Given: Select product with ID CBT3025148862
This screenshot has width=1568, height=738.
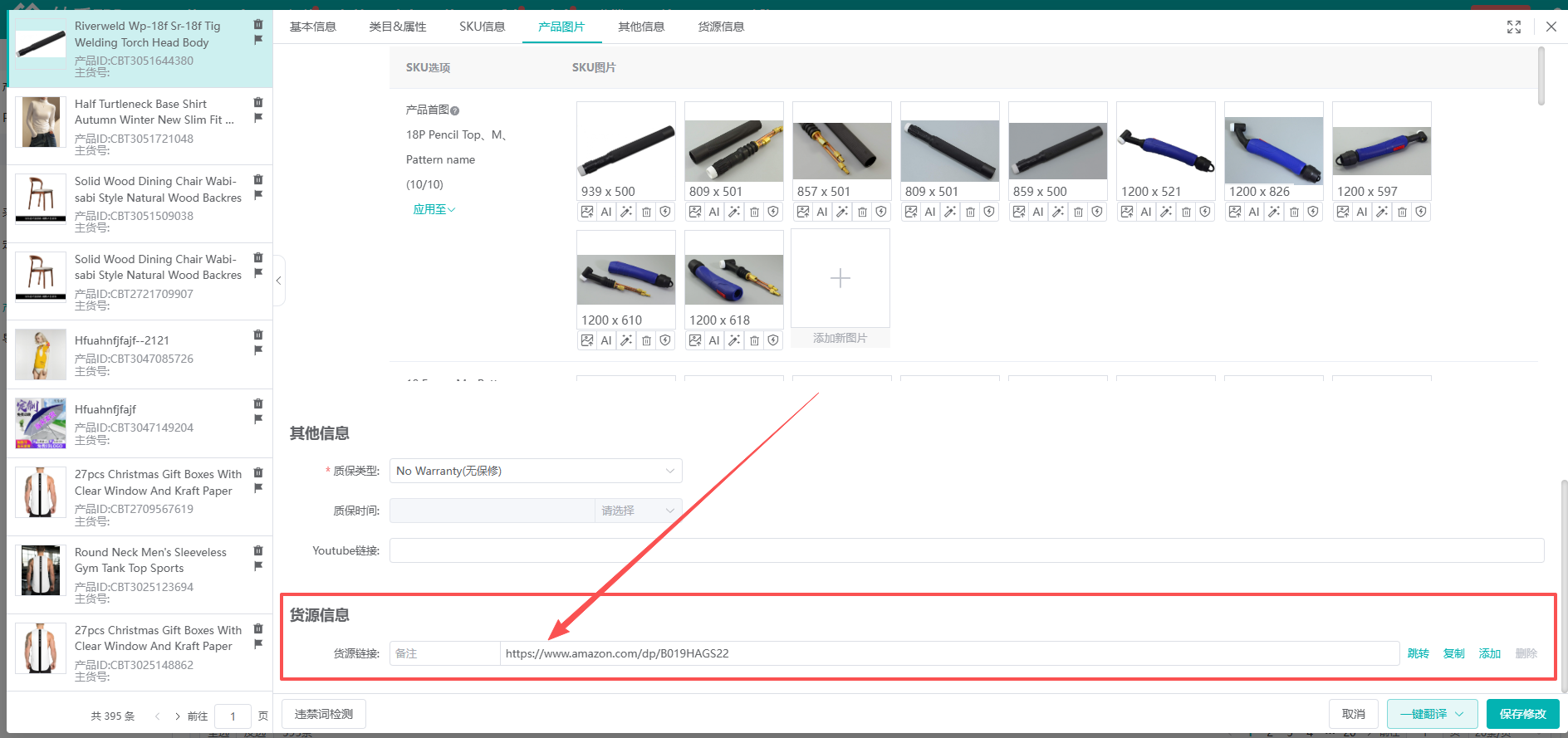Looking at the screenshot, I should click(x=140, y=652).
